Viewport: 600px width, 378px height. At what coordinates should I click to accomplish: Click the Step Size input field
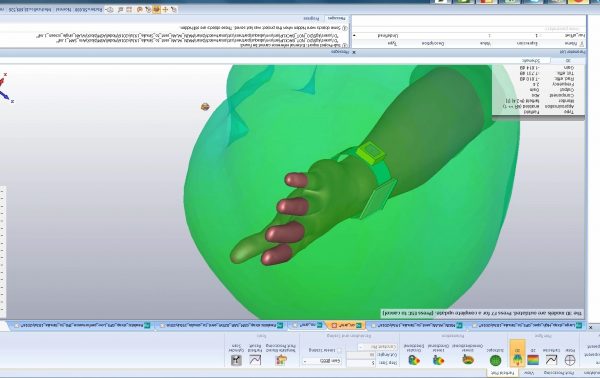(x=361, y=362)
